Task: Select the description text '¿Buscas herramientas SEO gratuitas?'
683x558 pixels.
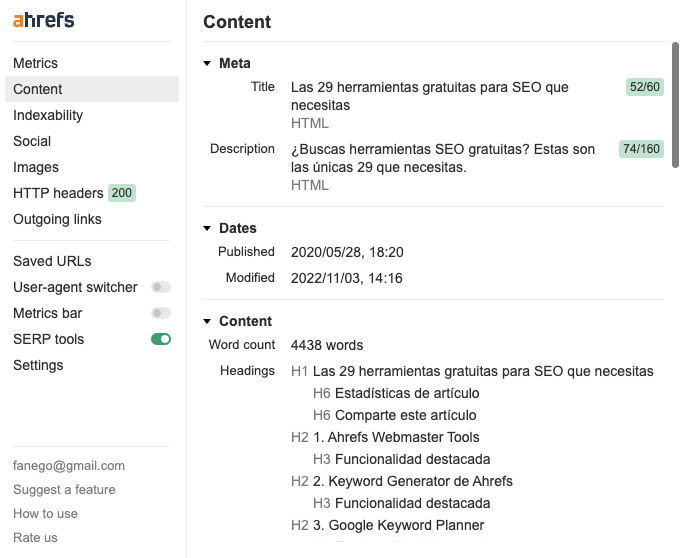Action: [410, 149]
